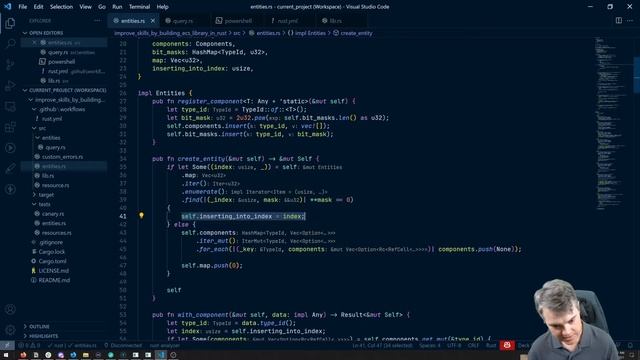Open the Extensions view
This screenshot has height=360, width=640.
coord(10,127)
